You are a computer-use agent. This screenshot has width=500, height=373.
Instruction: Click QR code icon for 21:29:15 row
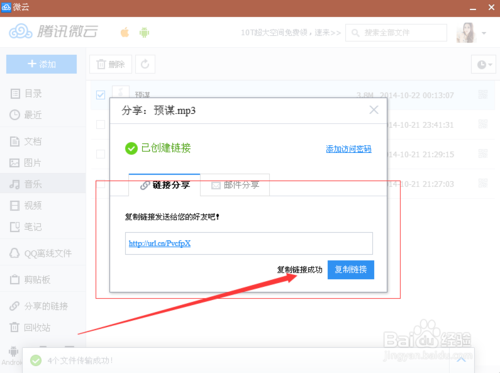[483, 154]
